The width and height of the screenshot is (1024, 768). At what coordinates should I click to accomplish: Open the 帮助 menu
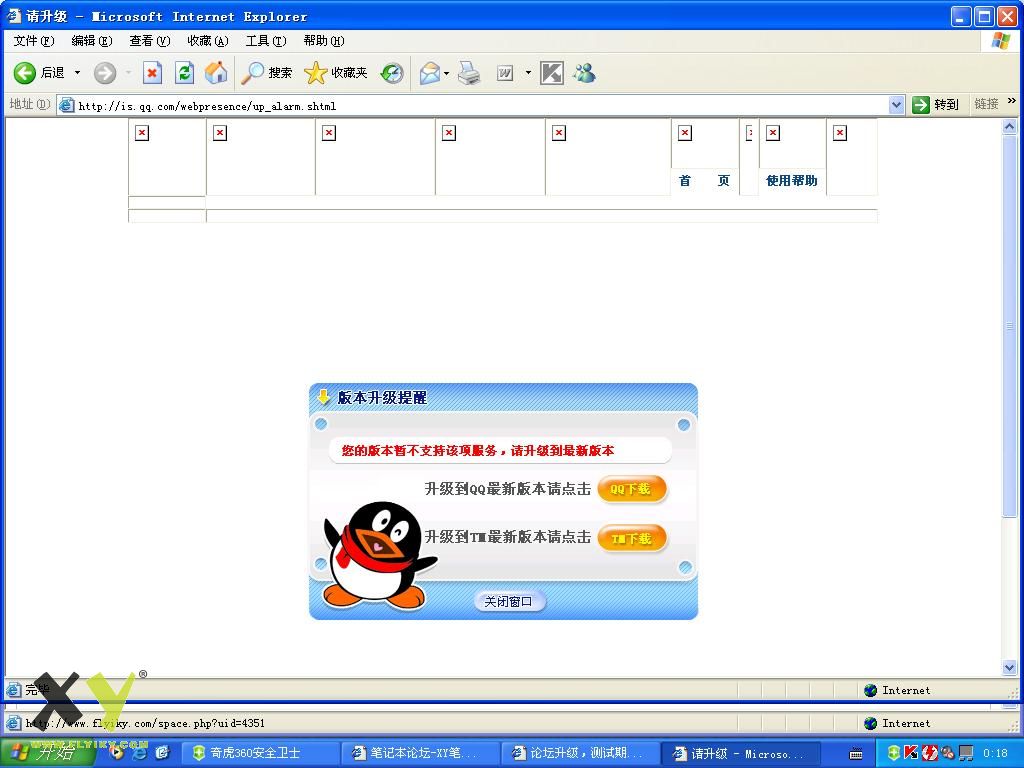(324, 40)
